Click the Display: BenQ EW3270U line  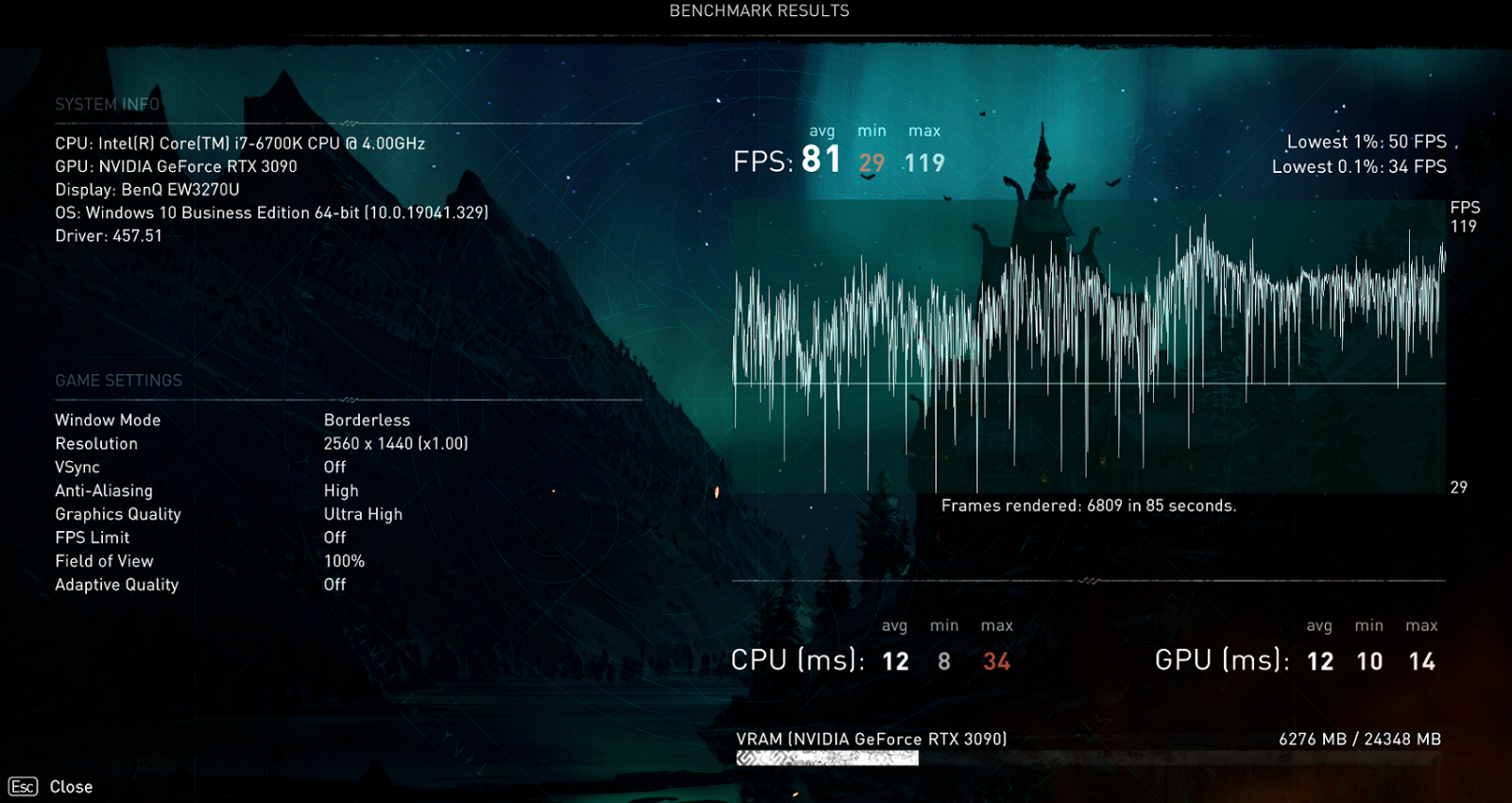pos(147,190)
